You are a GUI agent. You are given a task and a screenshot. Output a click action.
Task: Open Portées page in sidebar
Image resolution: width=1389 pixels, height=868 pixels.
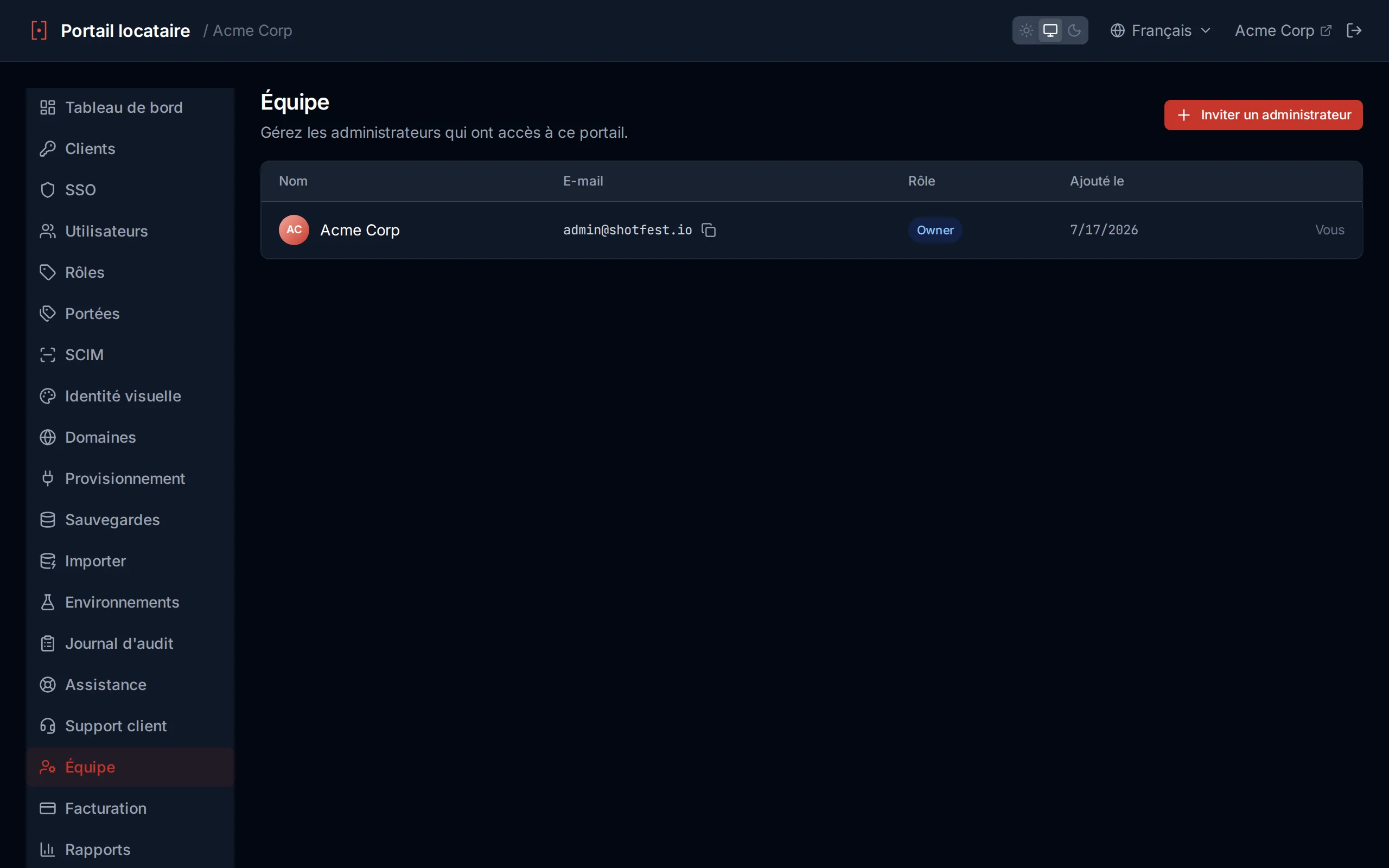coord(130,314)
